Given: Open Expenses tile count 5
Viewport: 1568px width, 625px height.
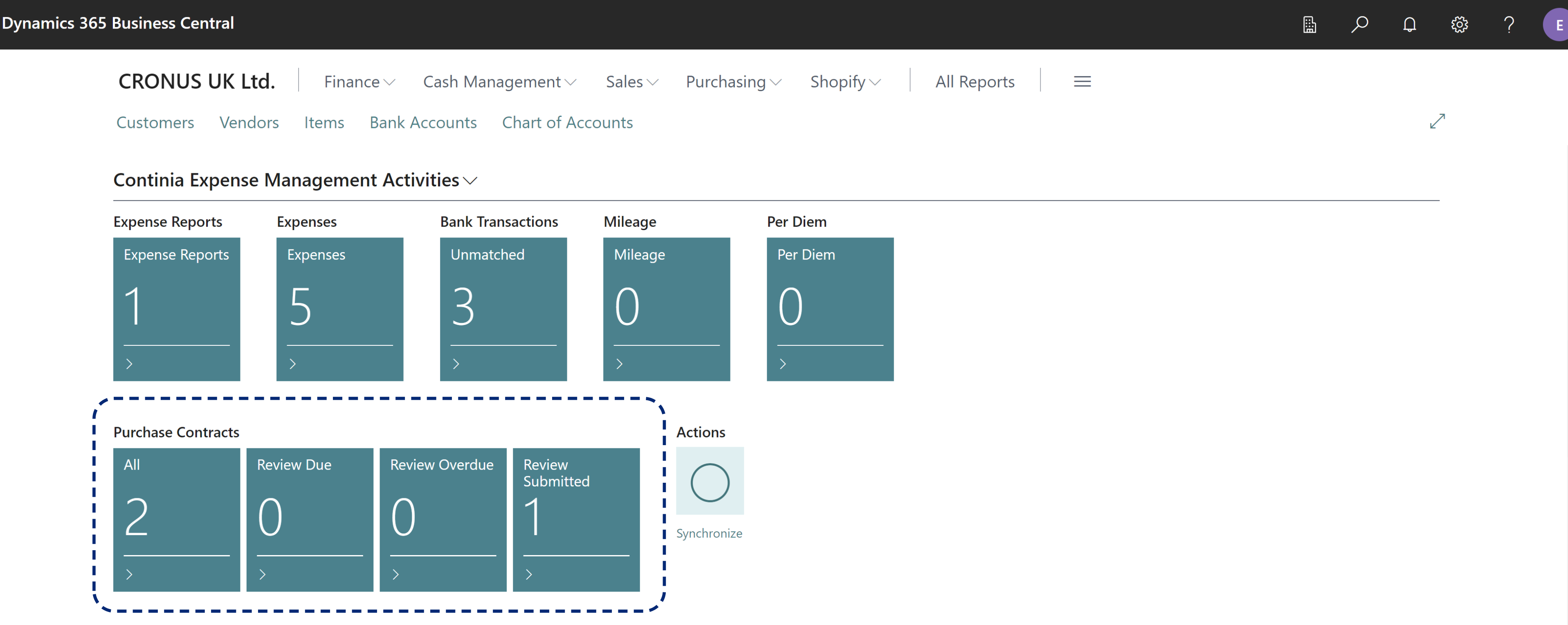Looking at the screenshot, I should [x=340, y=309].
